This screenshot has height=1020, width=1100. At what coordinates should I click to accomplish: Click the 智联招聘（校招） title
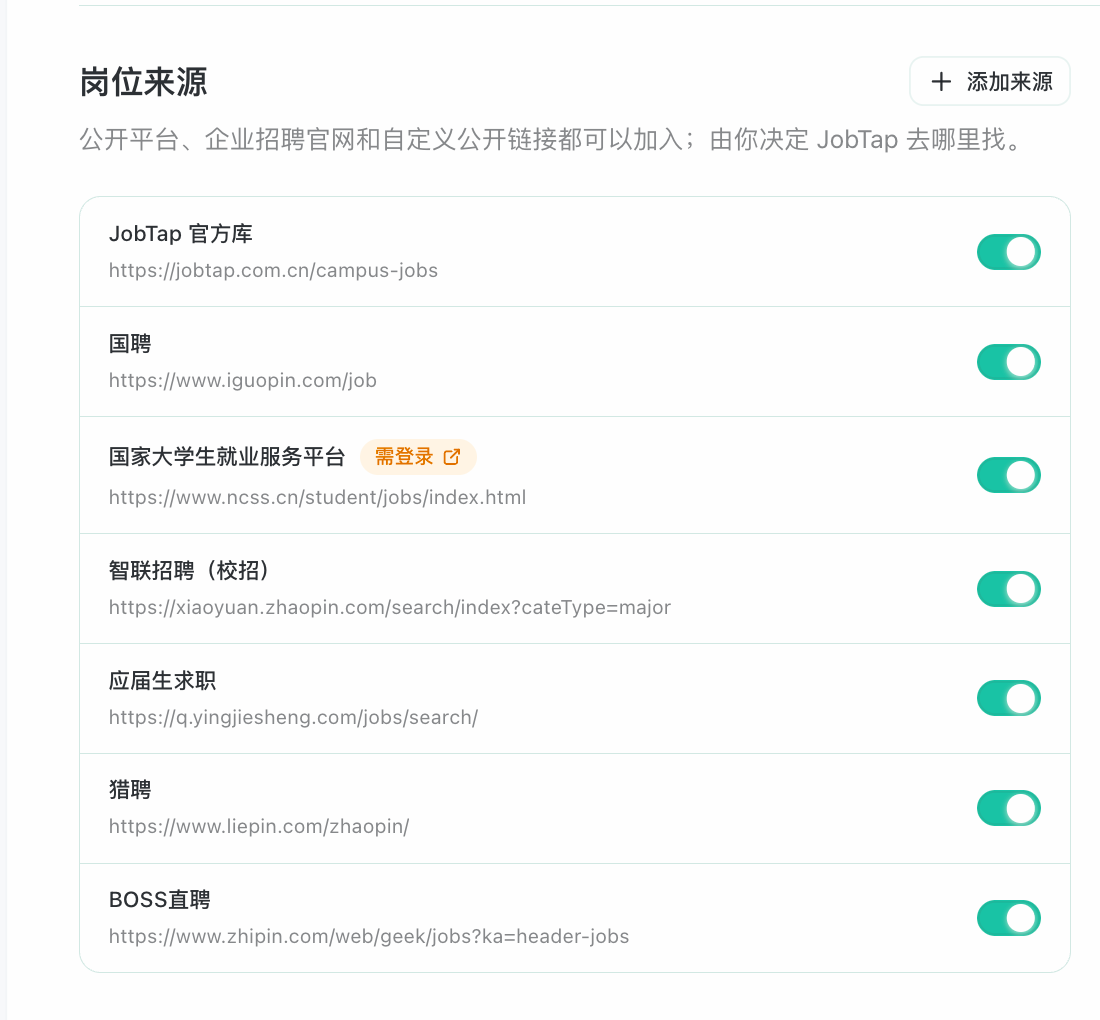click(x=189, y=570)
